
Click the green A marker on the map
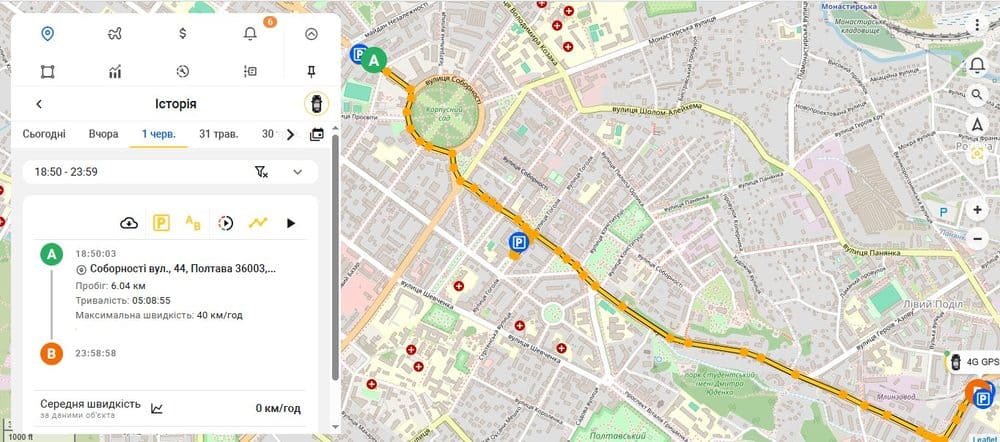pyautogui.click(x=374, y=61)
